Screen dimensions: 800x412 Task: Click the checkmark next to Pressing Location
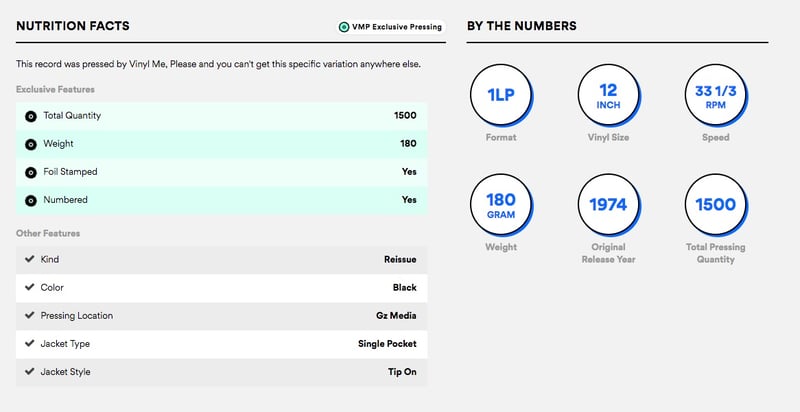click(29, 316)
